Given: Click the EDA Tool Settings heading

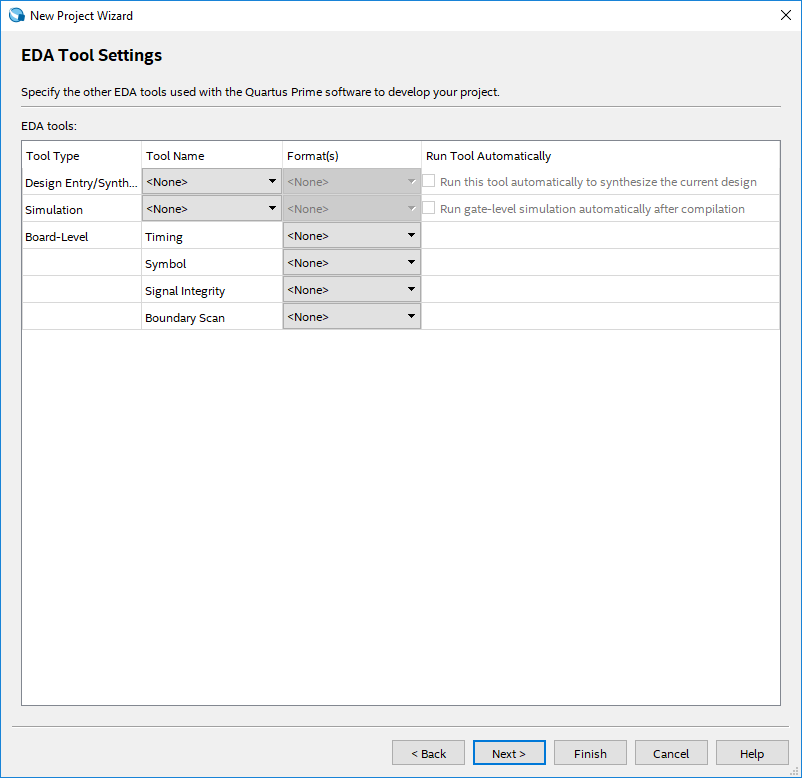Looking at the screenshot, I should coord(92,55).
